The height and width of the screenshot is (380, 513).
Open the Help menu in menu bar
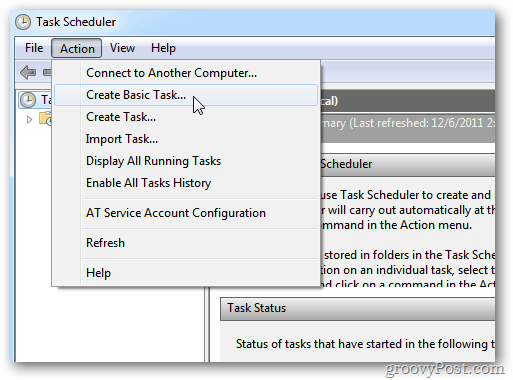tap(163, 48)
